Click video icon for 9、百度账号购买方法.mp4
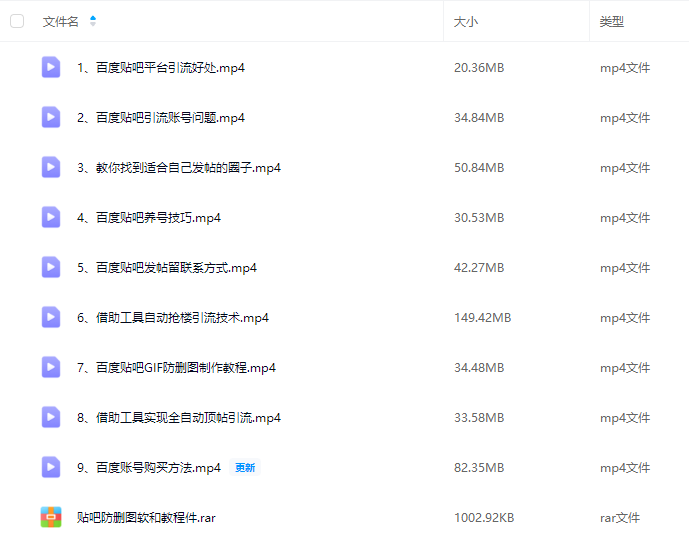The width and height of the screenshot is (689, 549). pyautogui.click(x=51, y=467)
